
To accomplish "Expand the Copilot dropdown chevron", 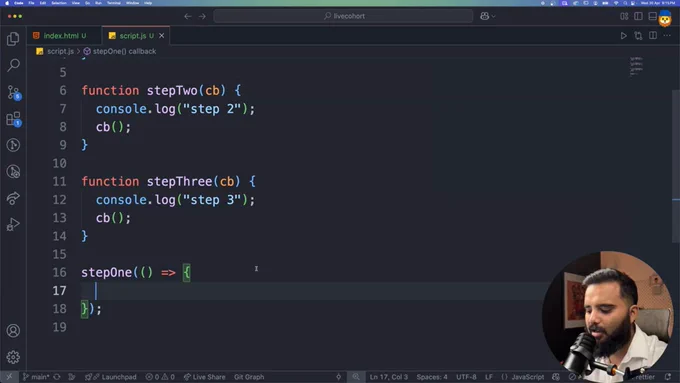I will coord(494,16).
